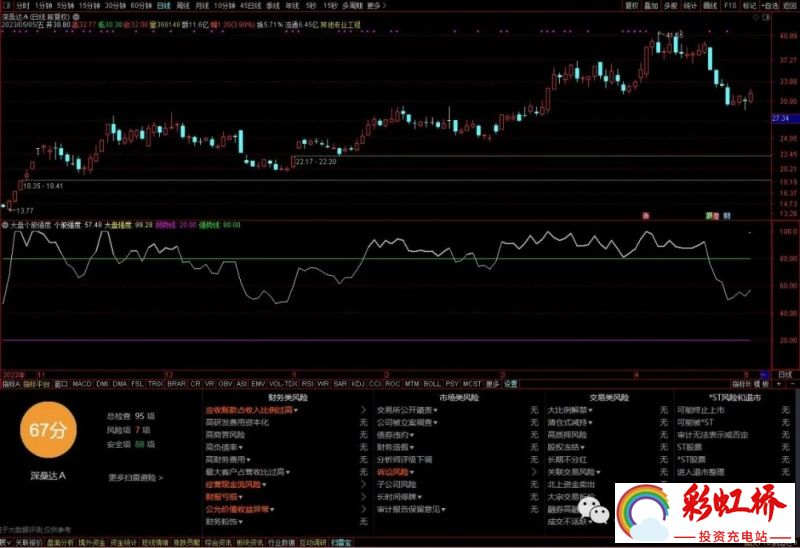Click the small icon left of 分时
The height and width of the screenshot is (548, 800).
pyautogui.click(x=7, y=6)
